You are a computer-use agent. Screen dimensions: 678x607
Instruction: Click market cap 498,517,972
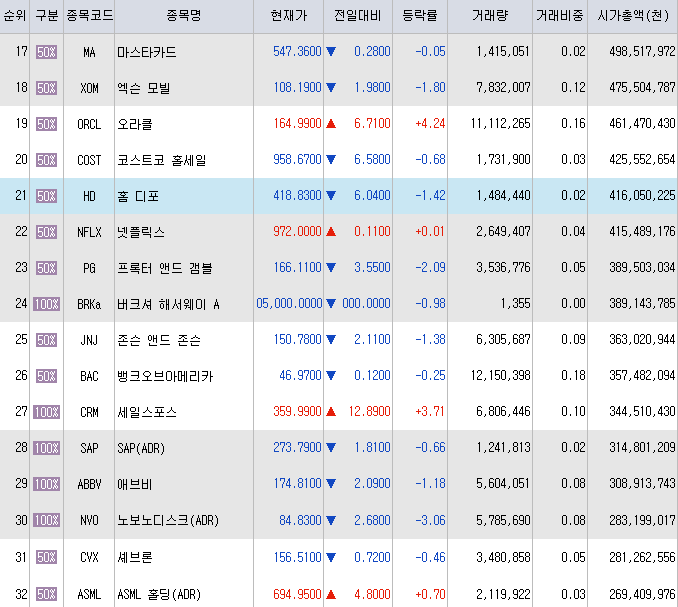[x=642, y=51]
